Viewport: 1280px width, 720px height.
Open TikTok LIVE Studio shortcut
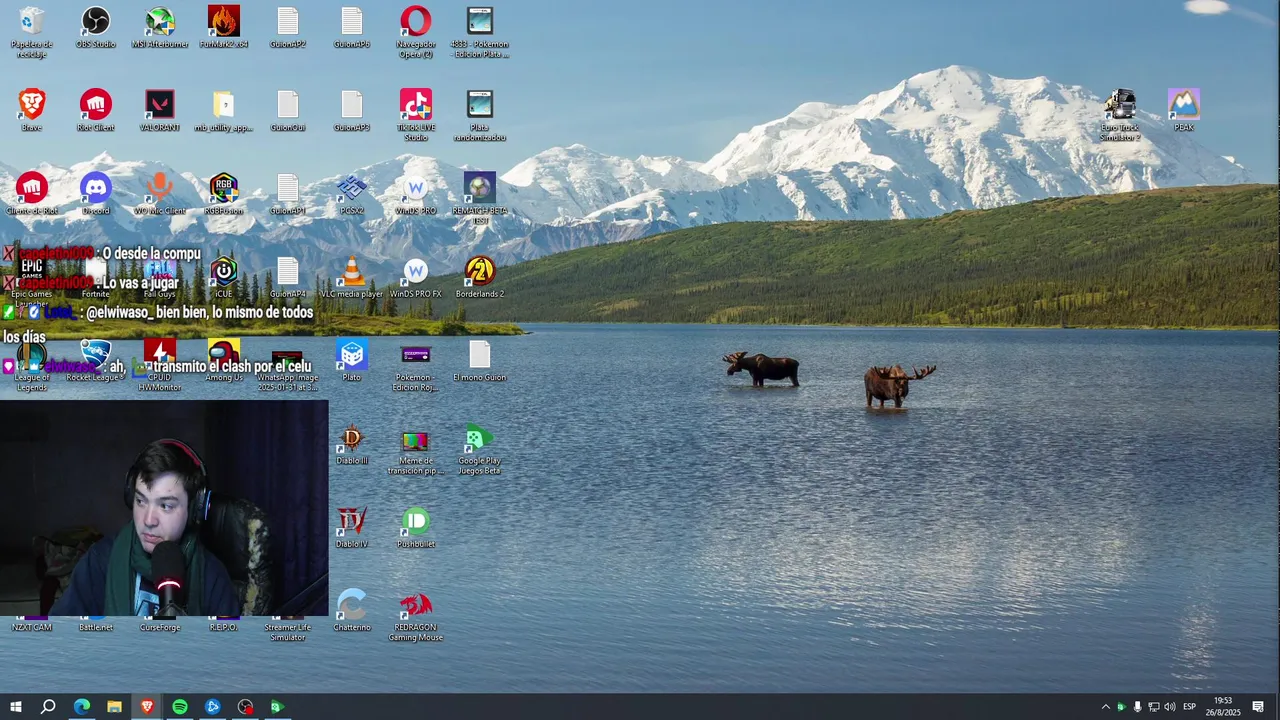pyautogui.click(x=416, y=115)
